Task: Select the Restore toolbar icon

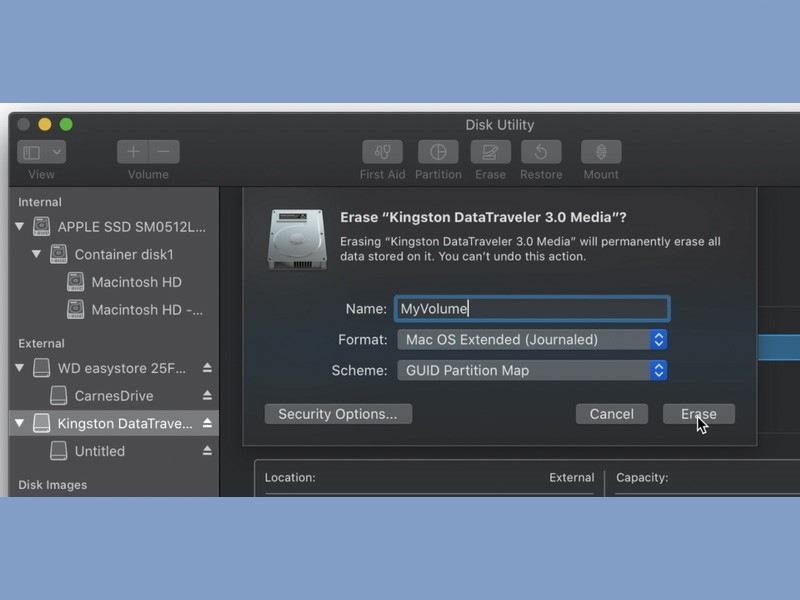Action: click(541, 152)
